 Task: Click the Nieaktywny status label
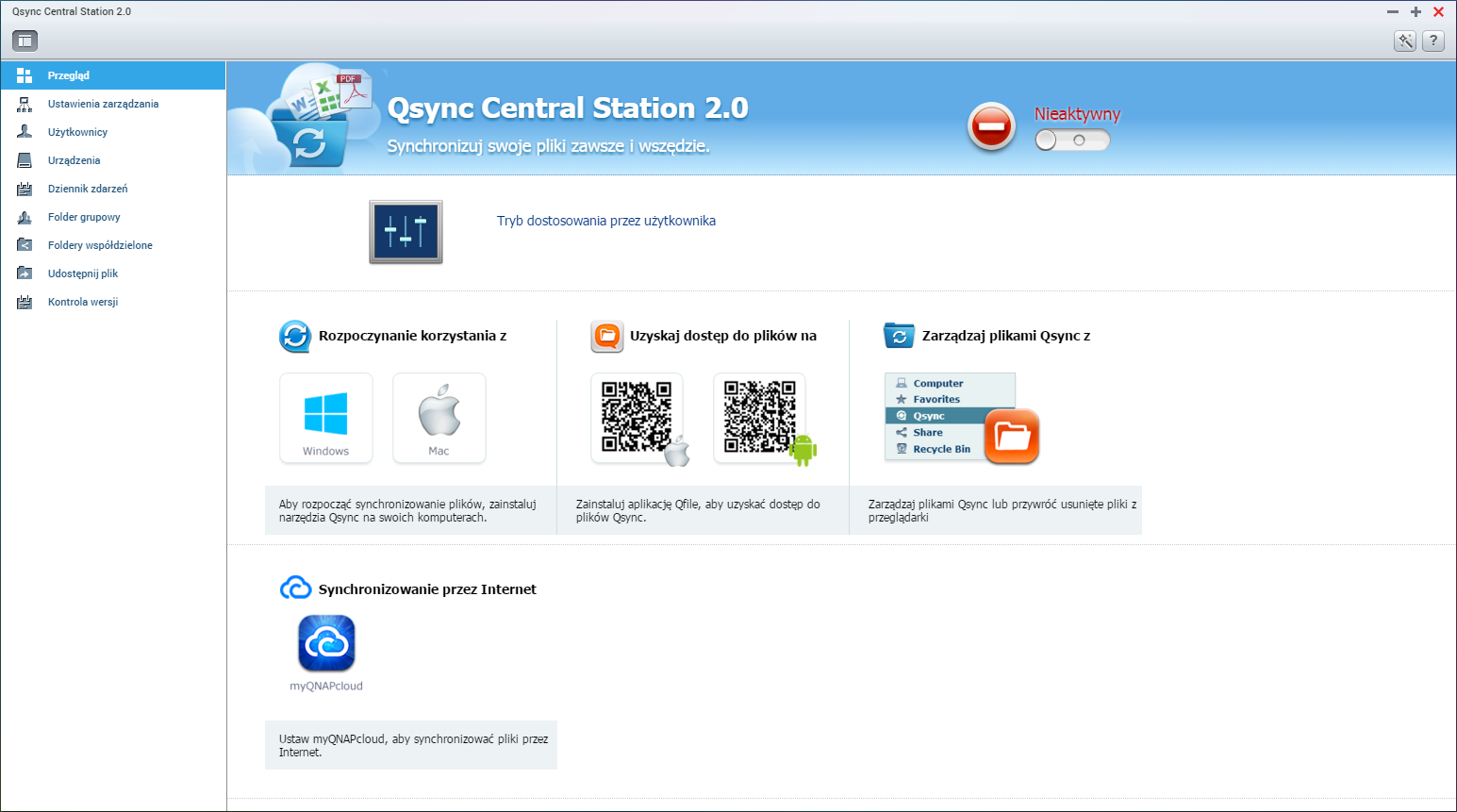[x=1077, y=114]
